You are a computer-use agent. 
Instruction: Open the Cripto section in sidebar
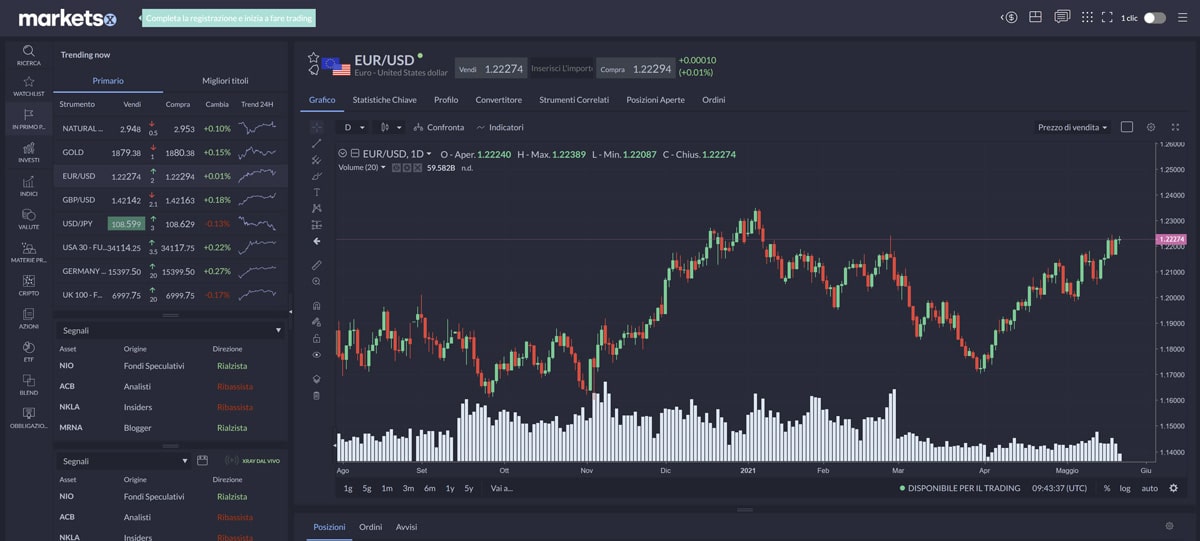[29, 283]
